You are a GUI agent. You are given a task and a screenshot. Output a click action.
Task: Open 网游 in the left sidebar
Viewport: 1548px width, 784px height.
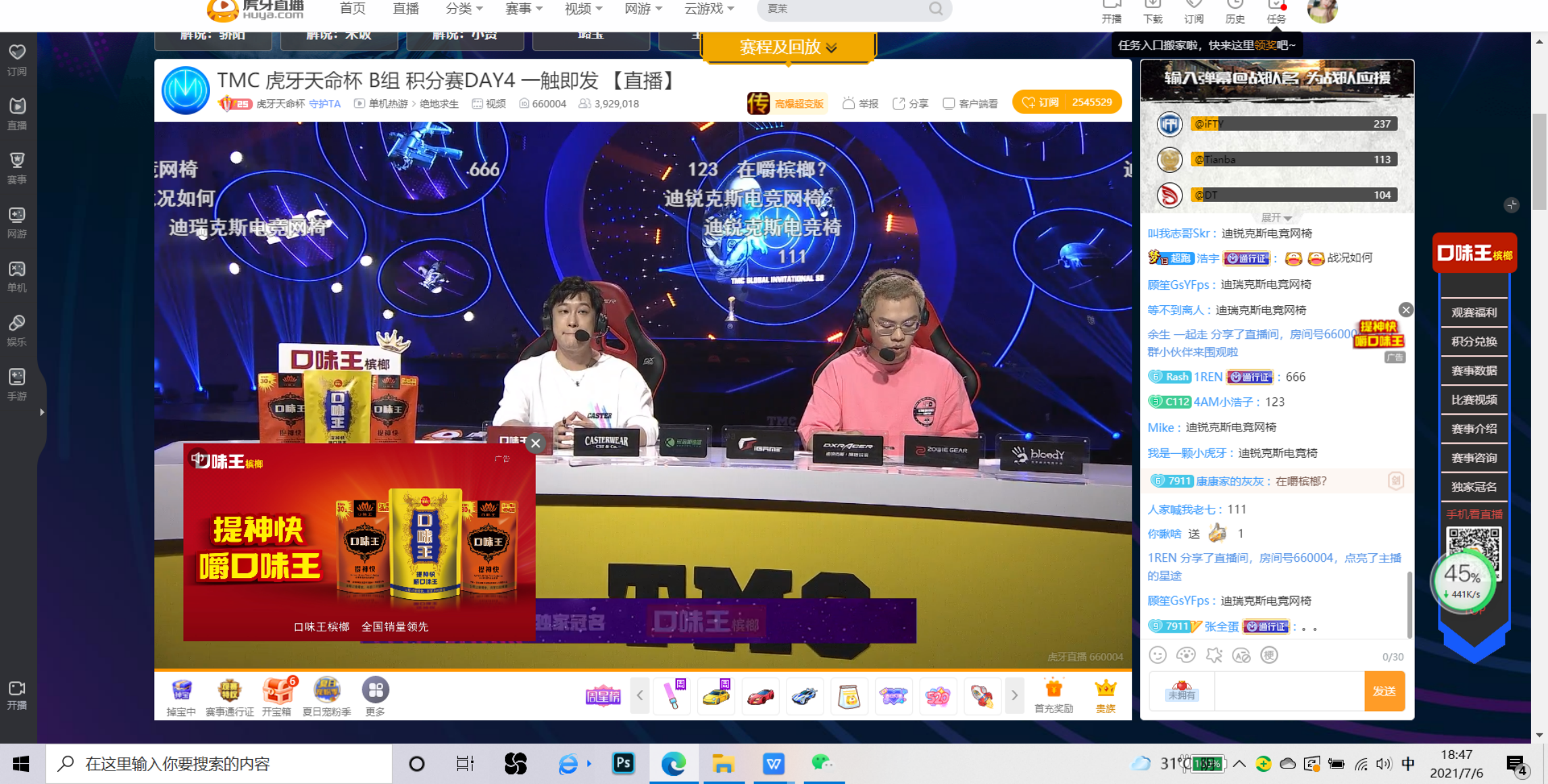(17, 222)
